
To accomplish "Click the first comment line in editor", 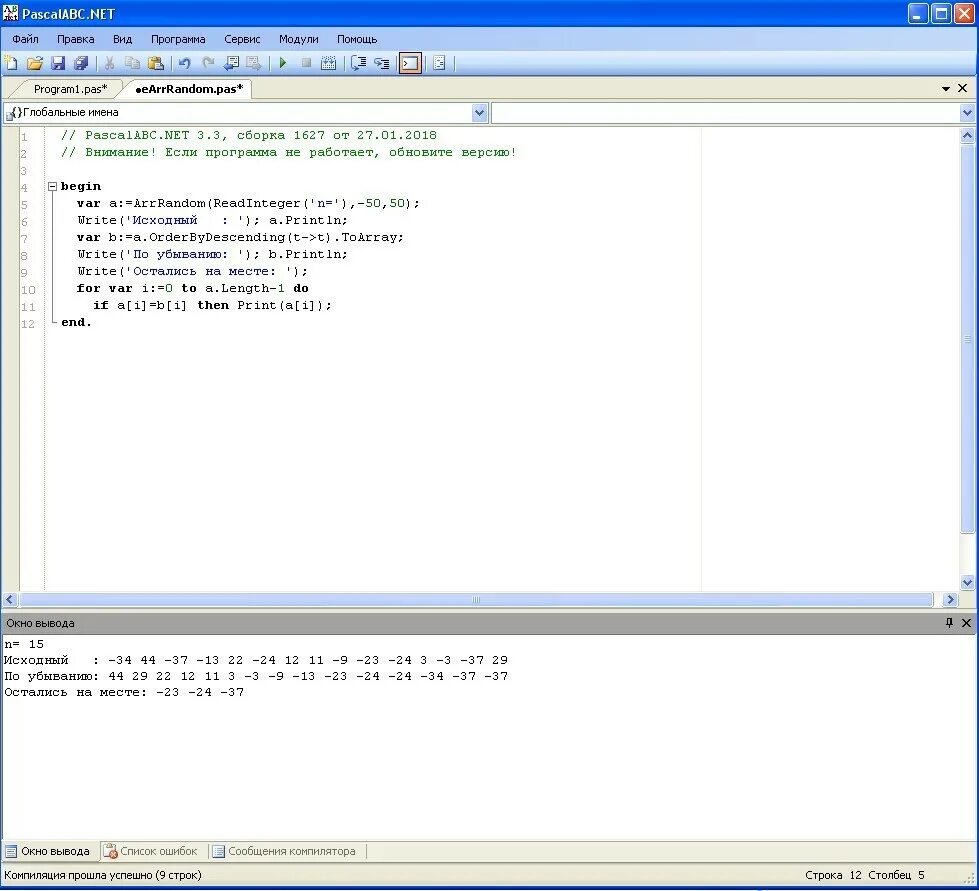I will pos(248,135).
